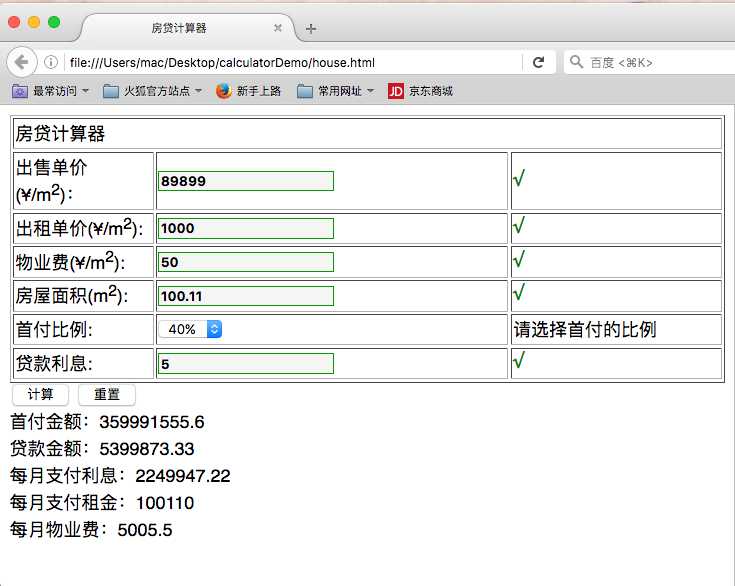
Task: Reload the page with the refresh icon
Action: pos(539,62)
